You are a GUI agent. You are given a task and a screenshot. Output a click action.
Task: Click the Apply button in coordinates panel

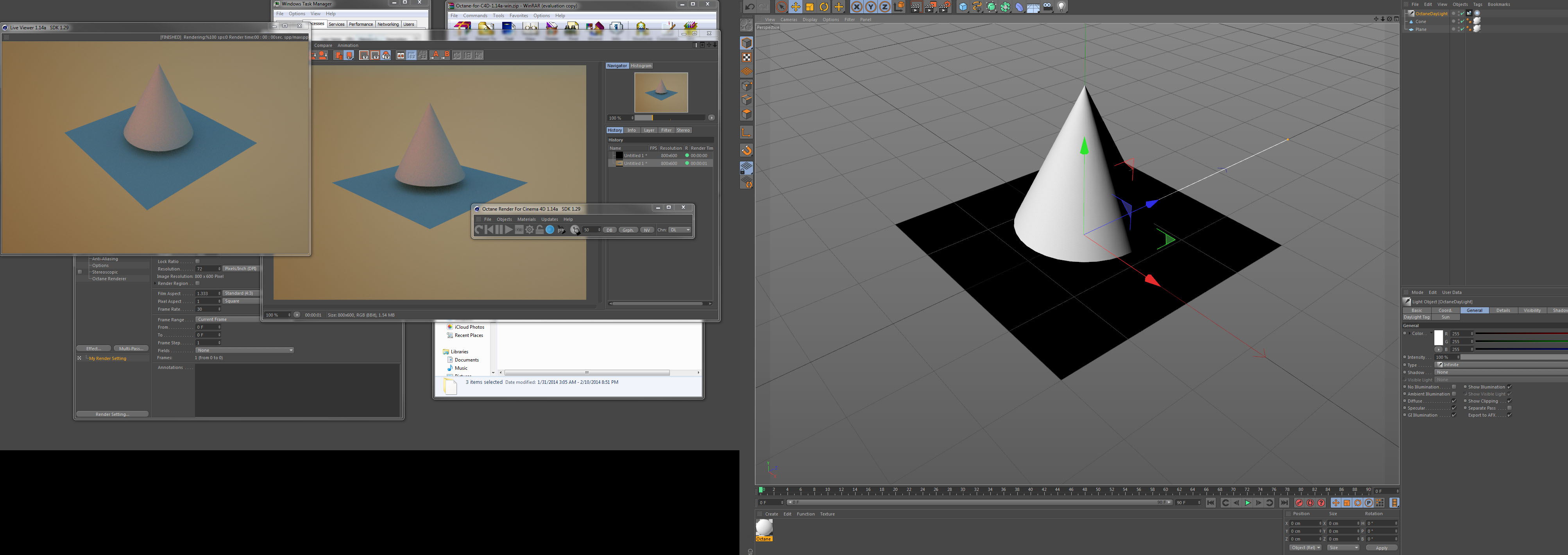click(x=1381, y=548)
